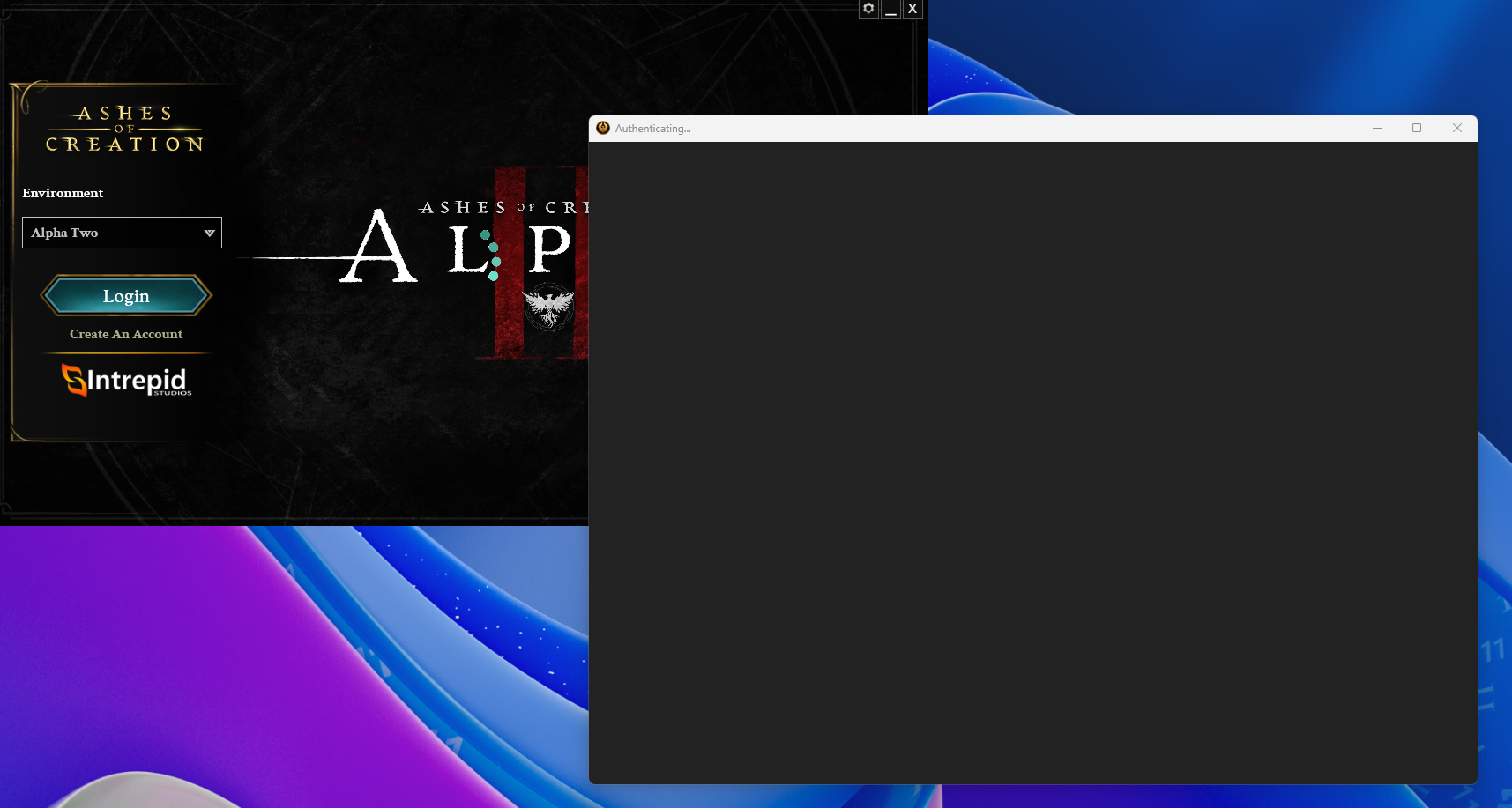Click the Environment section label
The height and width of the screenshot is (808, 1512).
pos(63,193)
